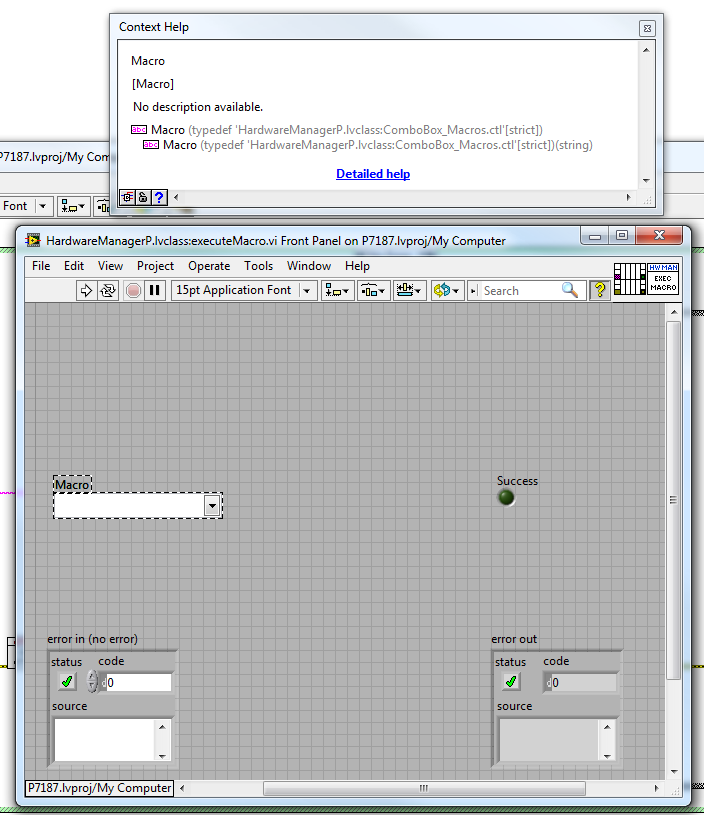This screenshot has height=815, width=704.
Task: Click the LabVIEW icon in title bar
Action: [x=33, y=240]
